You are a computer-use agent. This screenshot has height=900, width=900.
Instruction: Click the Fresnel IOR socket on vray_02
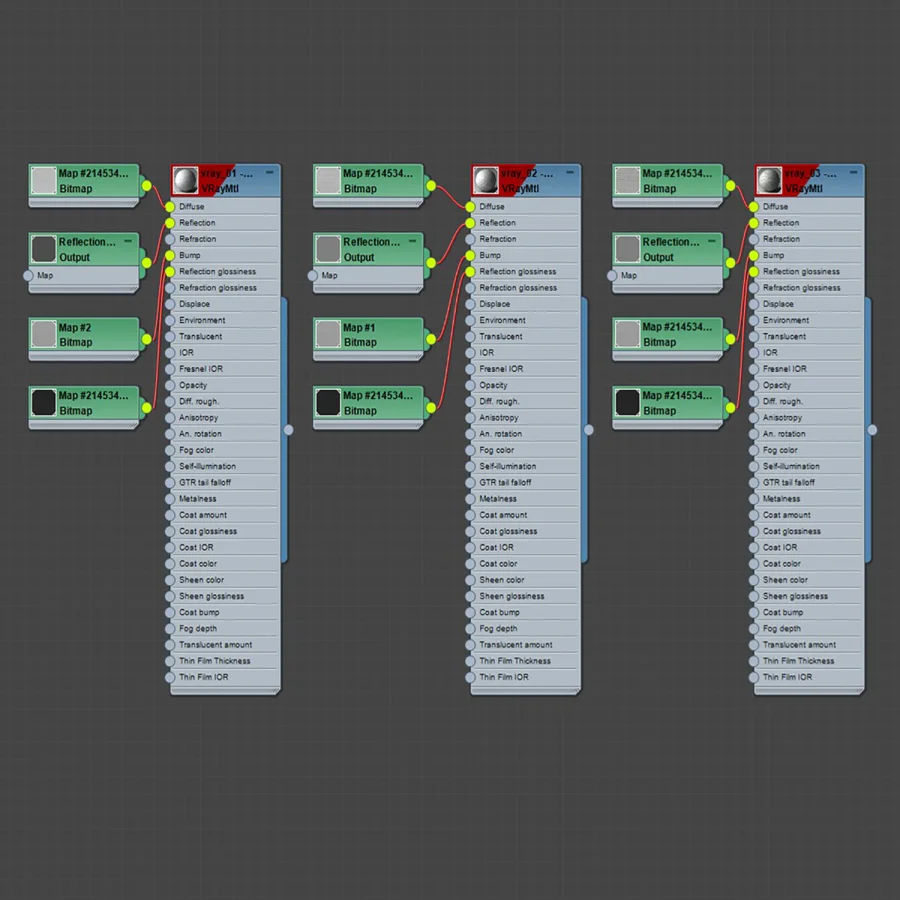click(470, 369)
